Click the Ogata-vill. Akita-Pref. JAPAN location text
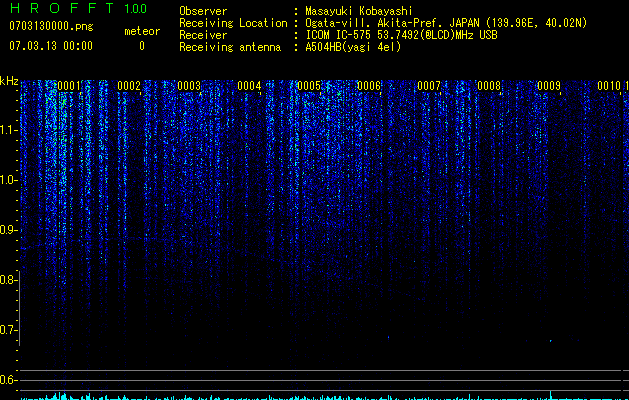This screenshot has width=629, height=400. (x=446, y=23)
